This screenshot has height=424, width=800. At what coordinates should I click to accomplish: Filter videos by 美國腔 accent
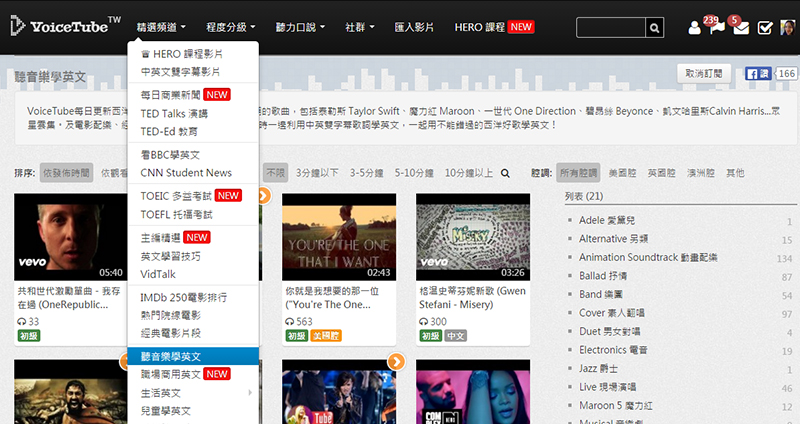click(622, 173)
